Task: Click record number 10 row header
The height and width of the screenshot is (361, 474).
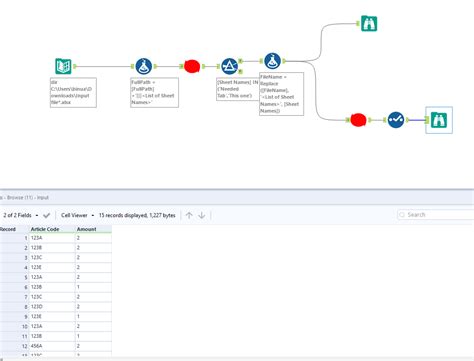Action: [x=14, y=326]
